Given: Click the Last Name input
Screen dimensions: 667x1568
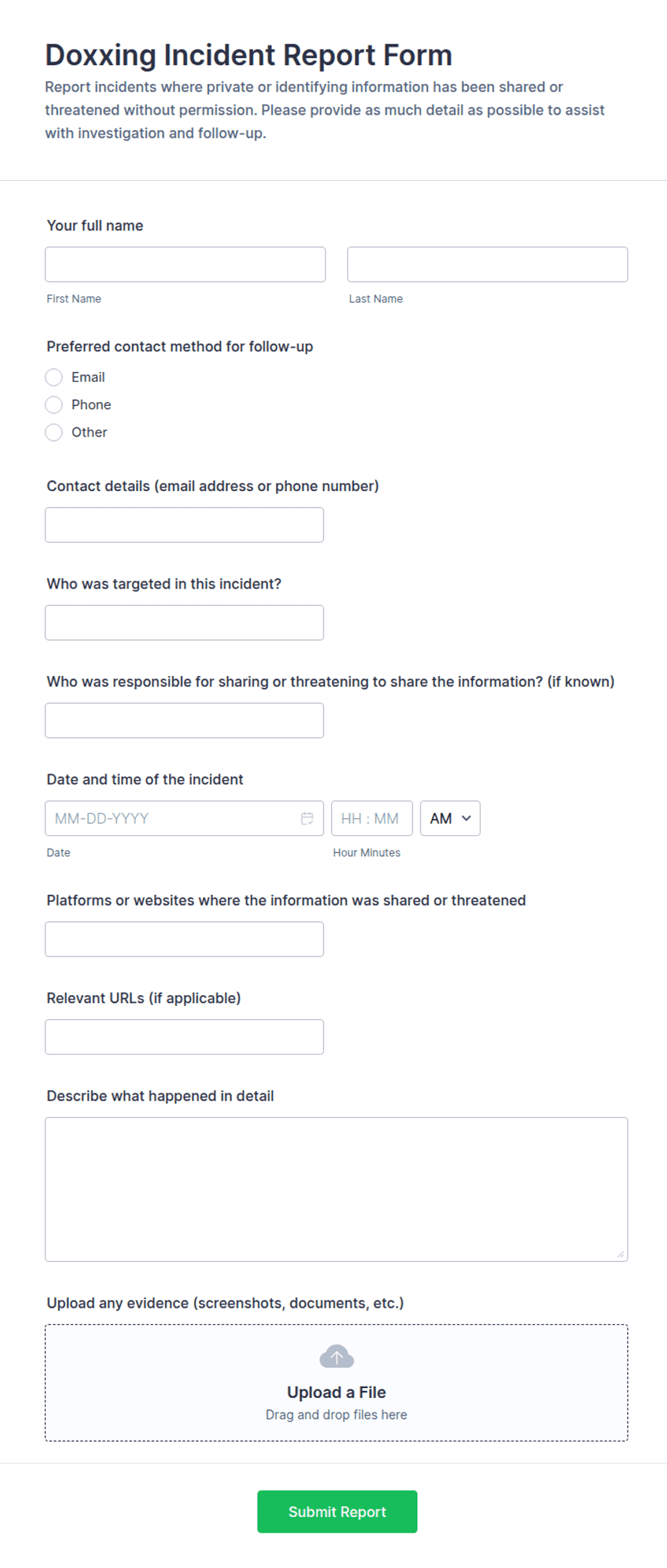Looking at the screenshot, I should click(487, 264).
